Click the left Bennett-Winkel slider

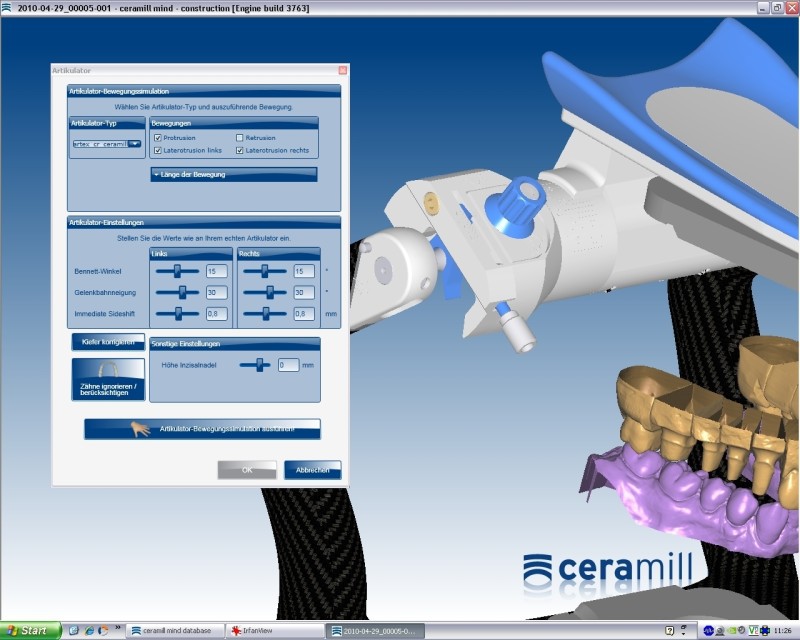pos(176,271)
